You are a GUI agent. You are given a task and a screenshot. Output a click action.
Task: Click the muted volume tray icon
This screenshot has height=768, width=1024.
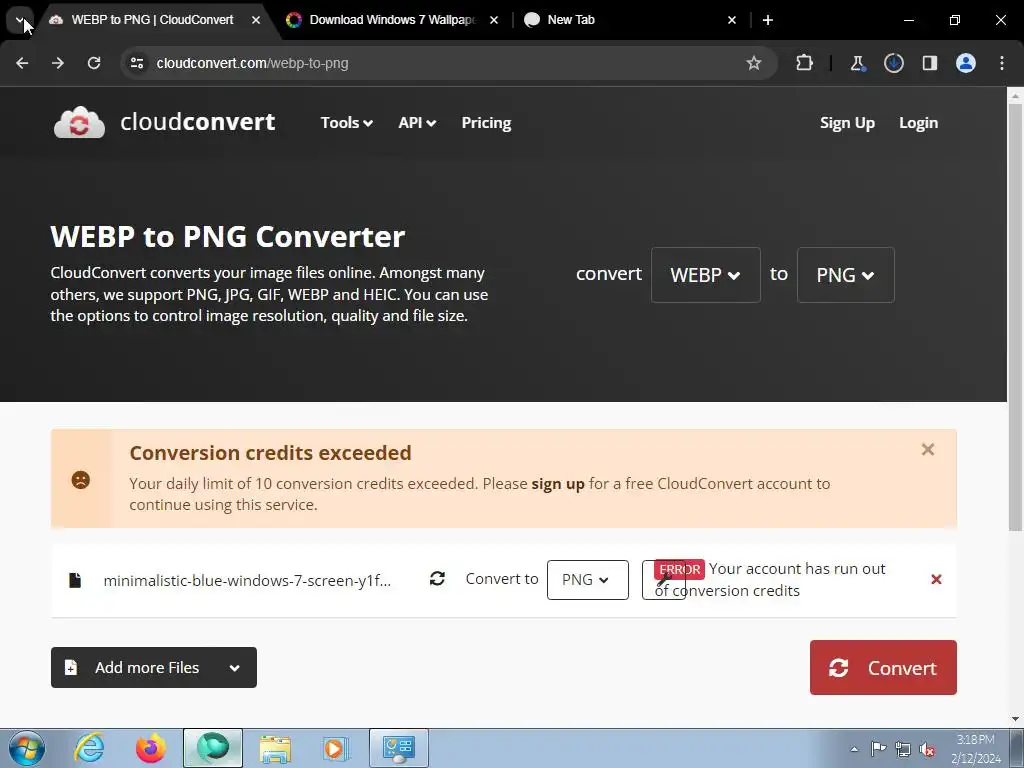point(926,749)
